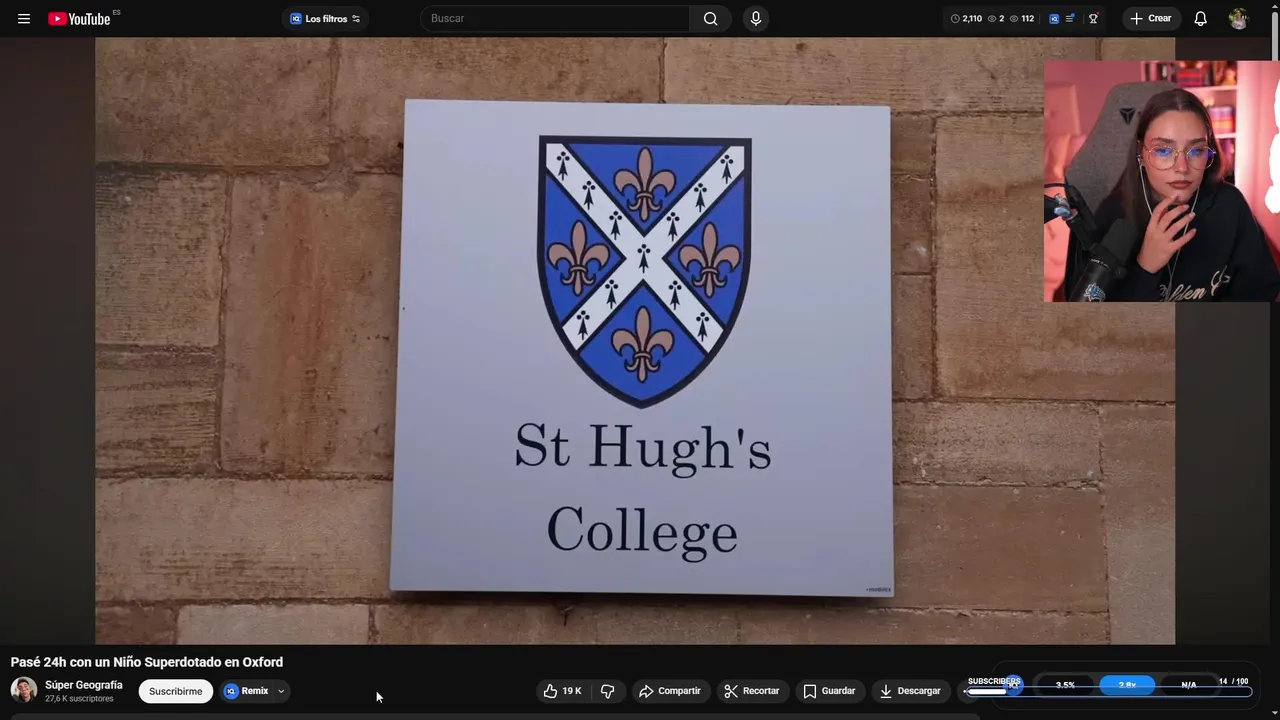Click the 27,6 K suscriptores text
This screenshot has height=720, width=1280.
click(79, 699)
